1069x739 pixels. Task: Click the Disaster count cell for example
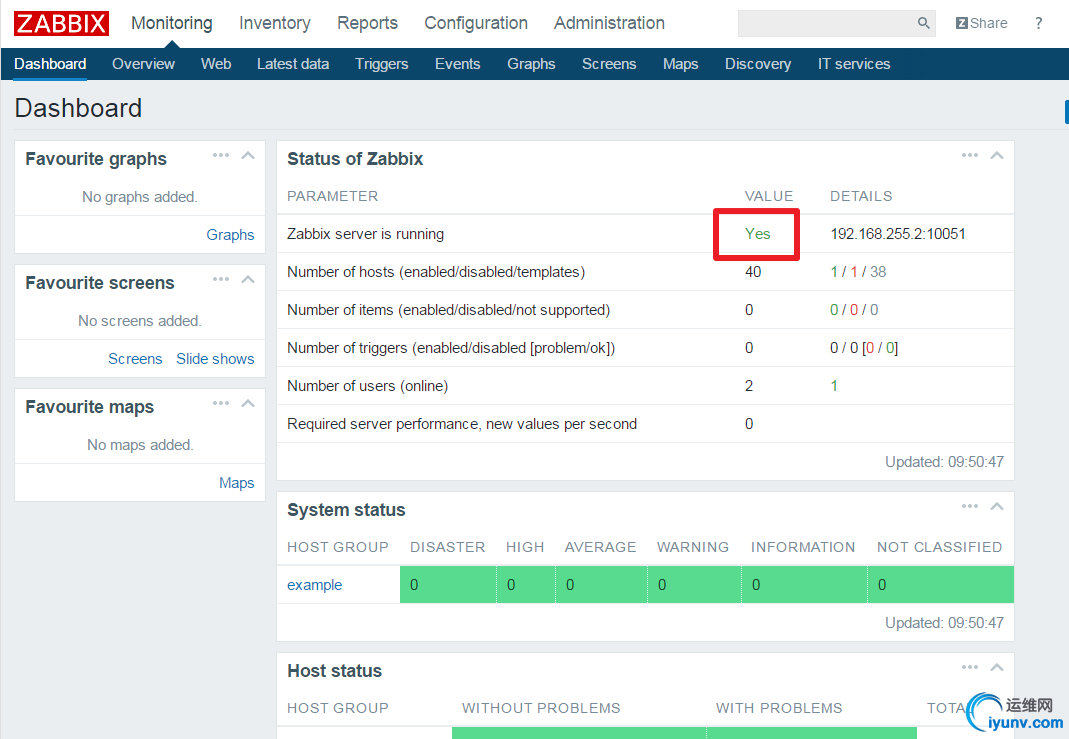pyautogui.click(x=448, y=585)
